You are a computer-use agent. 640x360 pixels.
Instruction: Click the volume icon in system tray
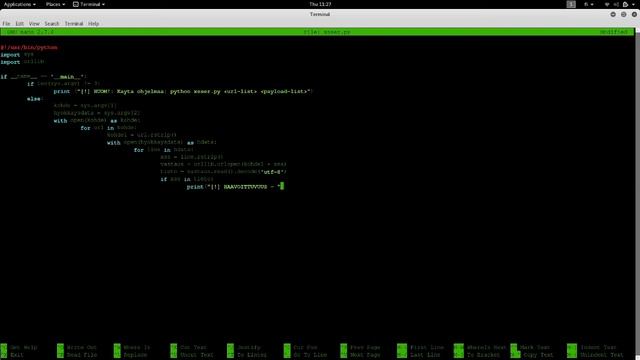coord(616,4)
